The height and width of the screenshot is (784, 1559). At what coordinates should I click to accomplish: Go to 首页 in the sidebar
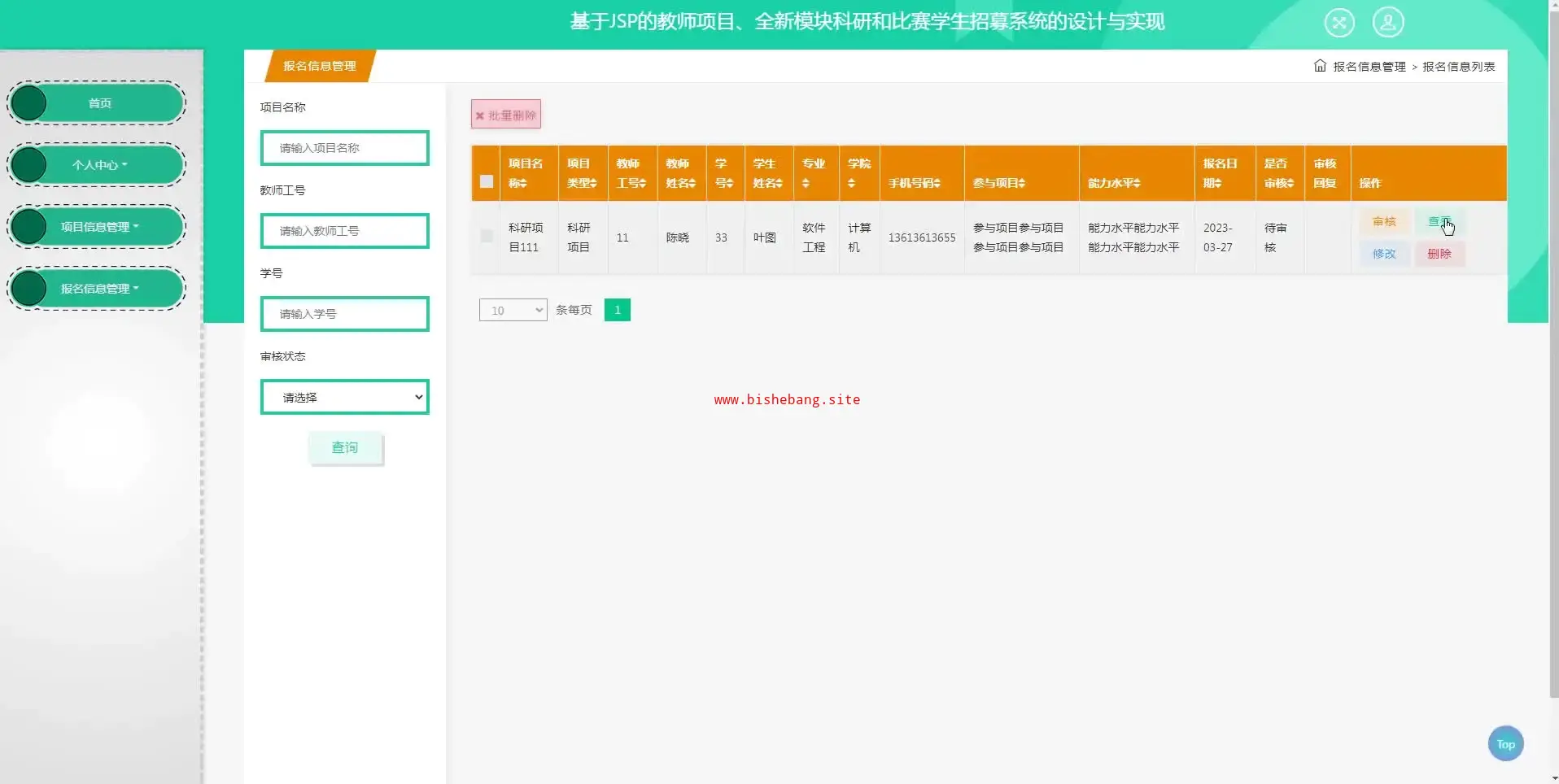(99, 103)
